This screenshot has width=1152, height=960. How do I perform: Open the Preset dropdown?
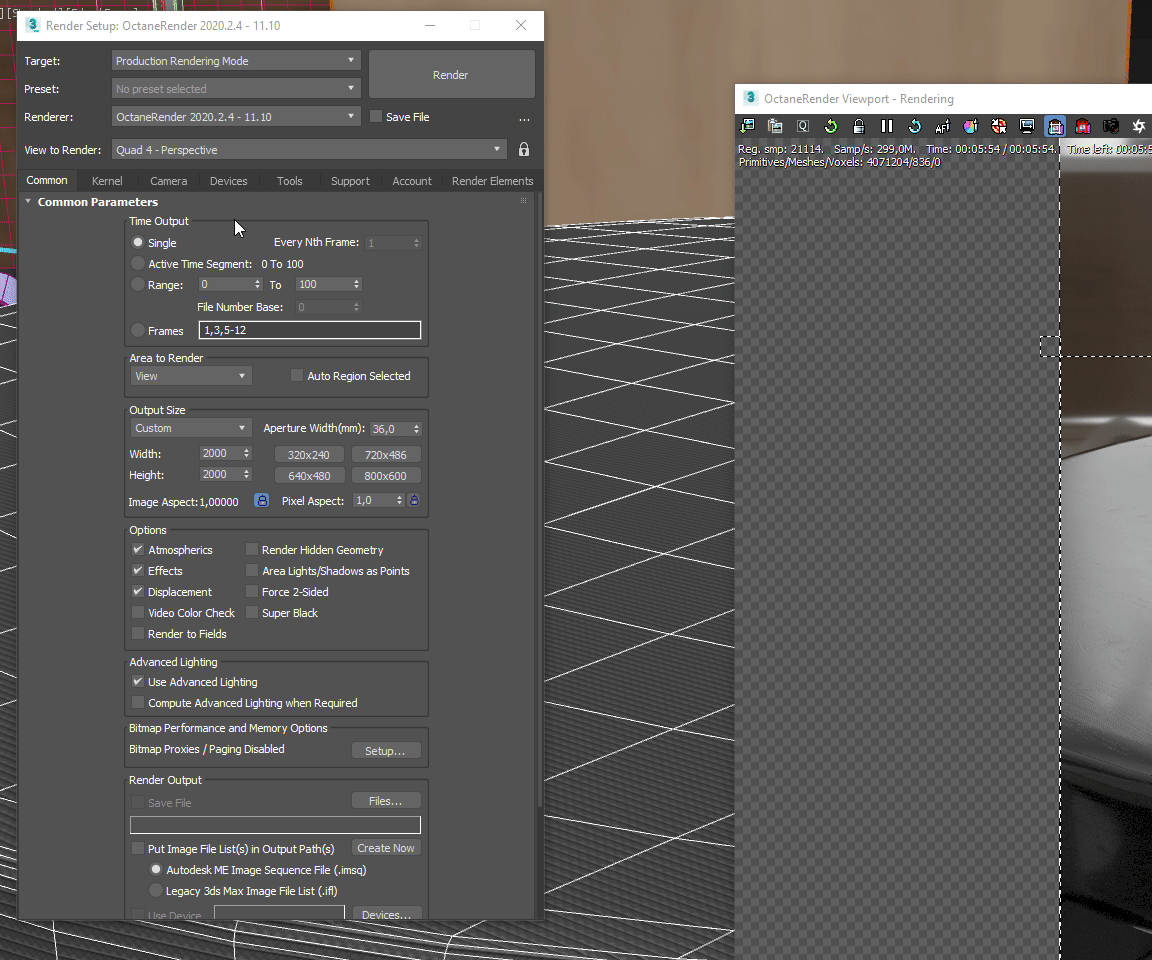[236, 89]
